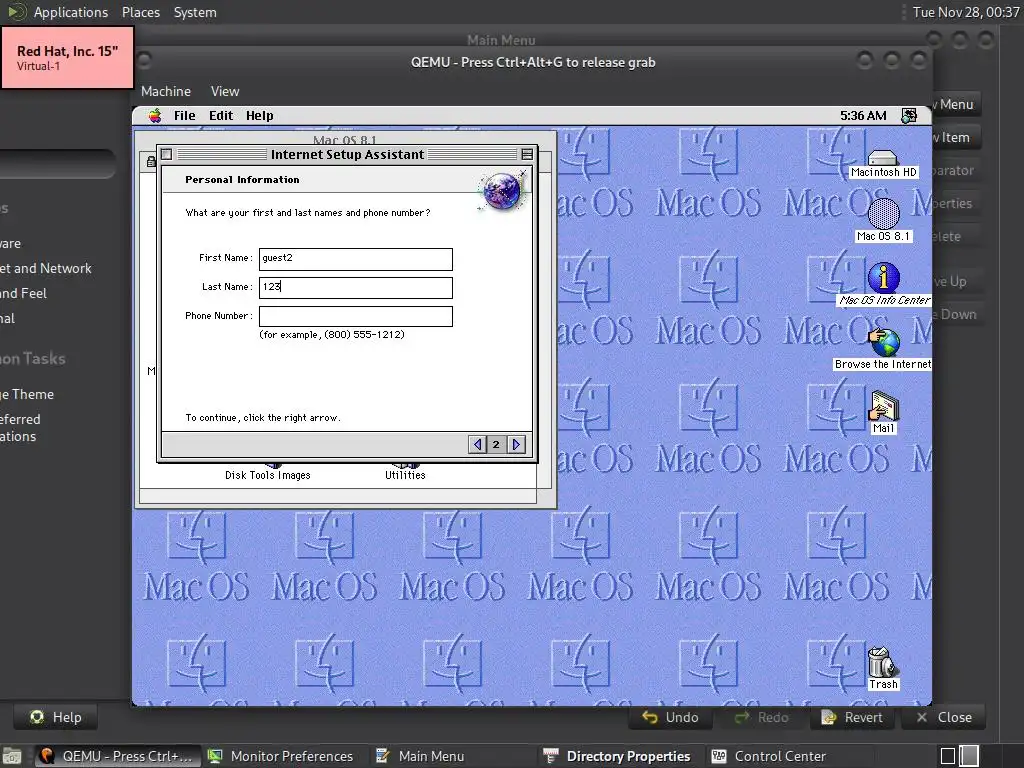
Task: Open the Mac OS Info Center icon
Action: tap(884, 284)
